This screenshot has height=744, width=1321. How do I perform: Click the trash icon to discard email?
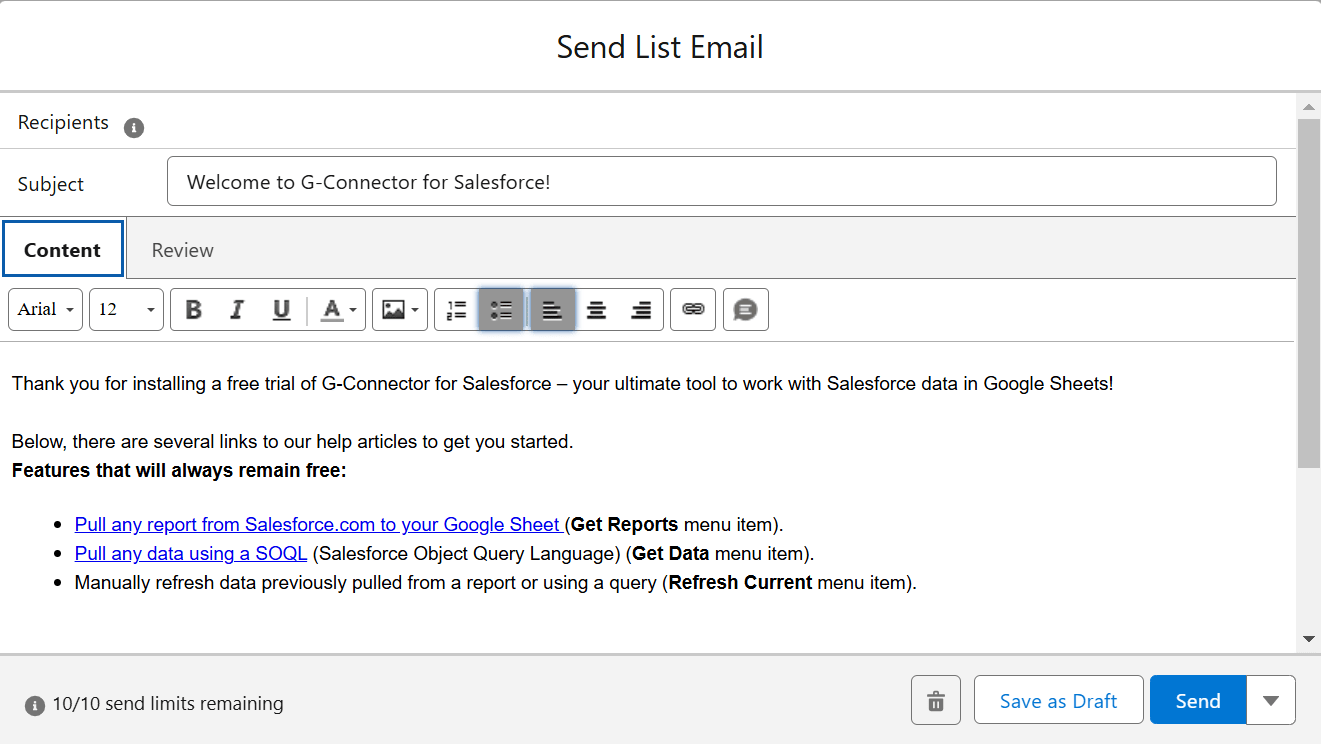tap(936, 700)
